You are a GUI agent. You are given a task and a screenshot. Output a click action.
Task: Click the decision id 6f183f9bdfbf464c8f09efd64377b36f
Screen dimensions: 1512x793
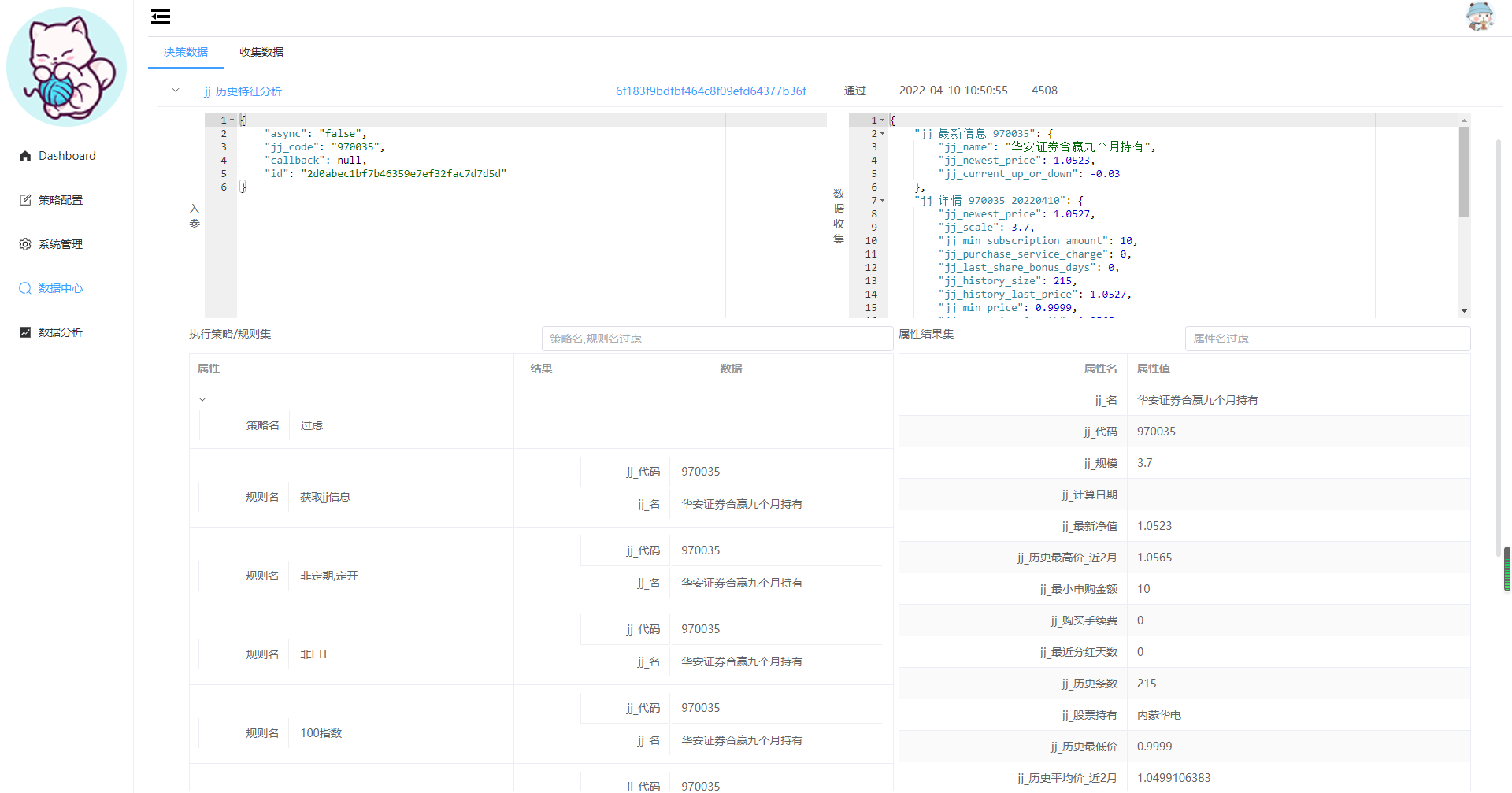(x=711, y=91)
